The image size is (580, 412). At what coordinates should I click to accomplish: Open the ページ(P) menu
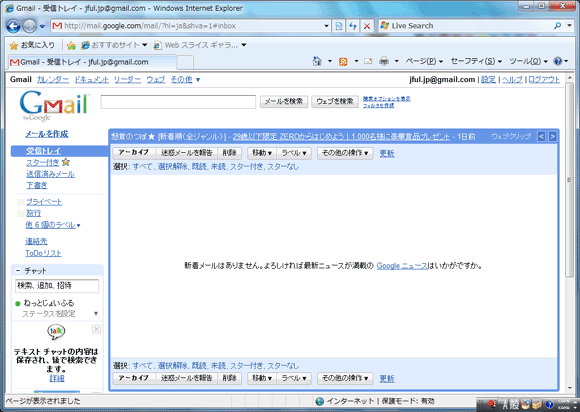[x=424, y=61]
